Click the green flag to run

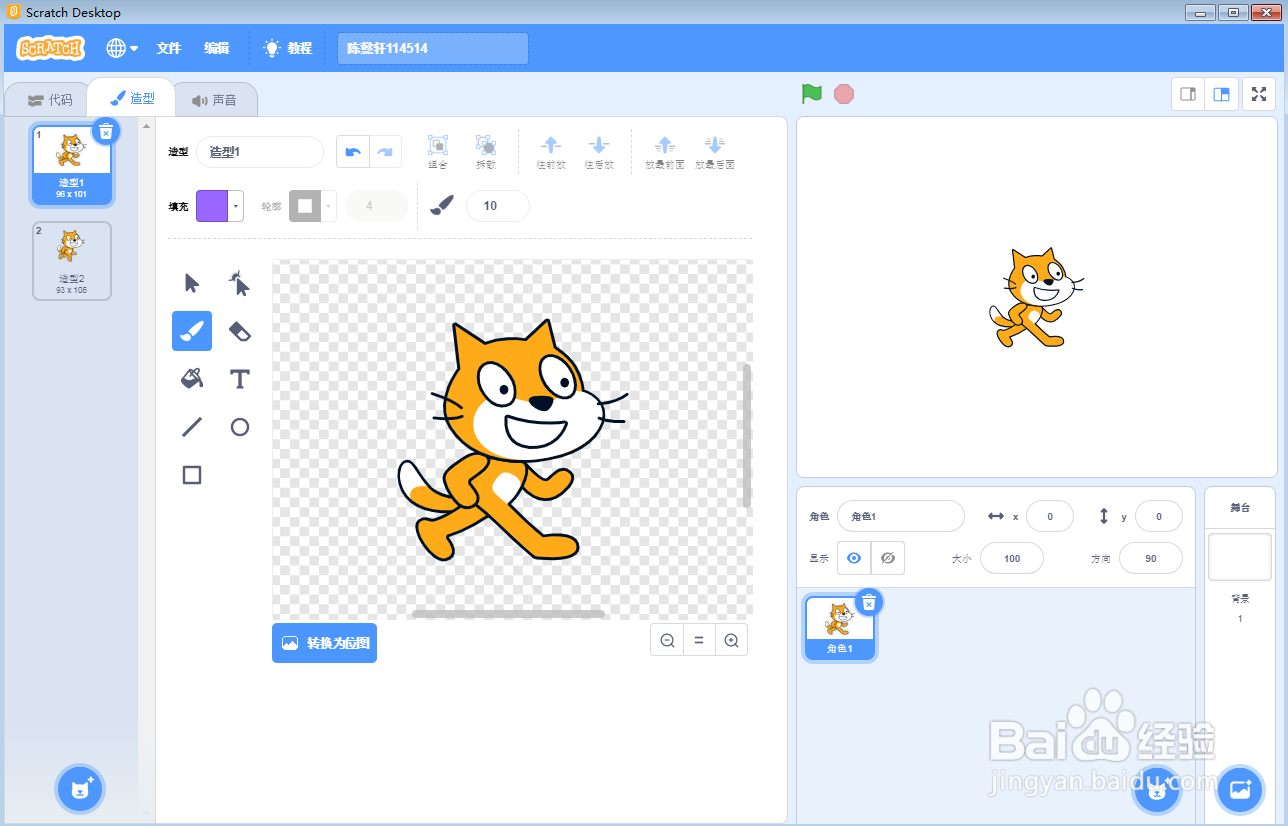(x=812, y=94)
